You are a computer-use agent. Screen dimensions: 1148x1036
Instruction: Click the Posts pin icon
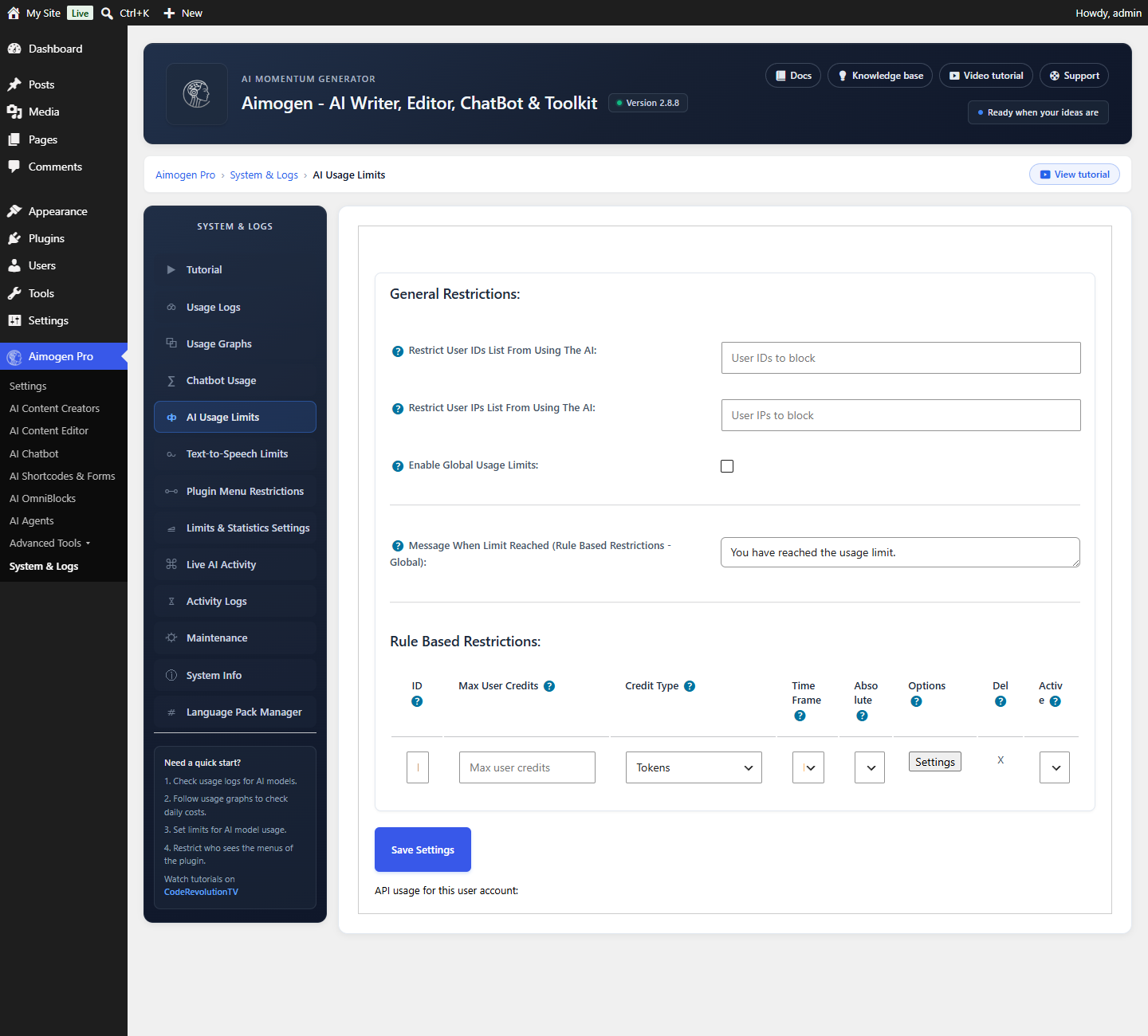(14, 84)
